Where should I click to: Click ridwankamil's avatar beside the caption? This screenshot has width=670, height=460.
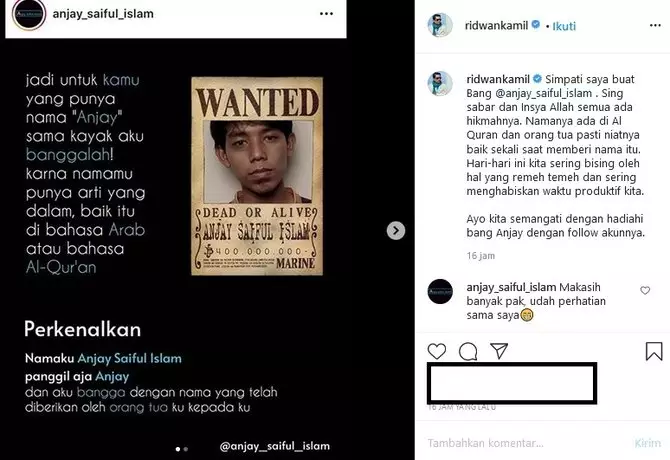pos(440,83)
